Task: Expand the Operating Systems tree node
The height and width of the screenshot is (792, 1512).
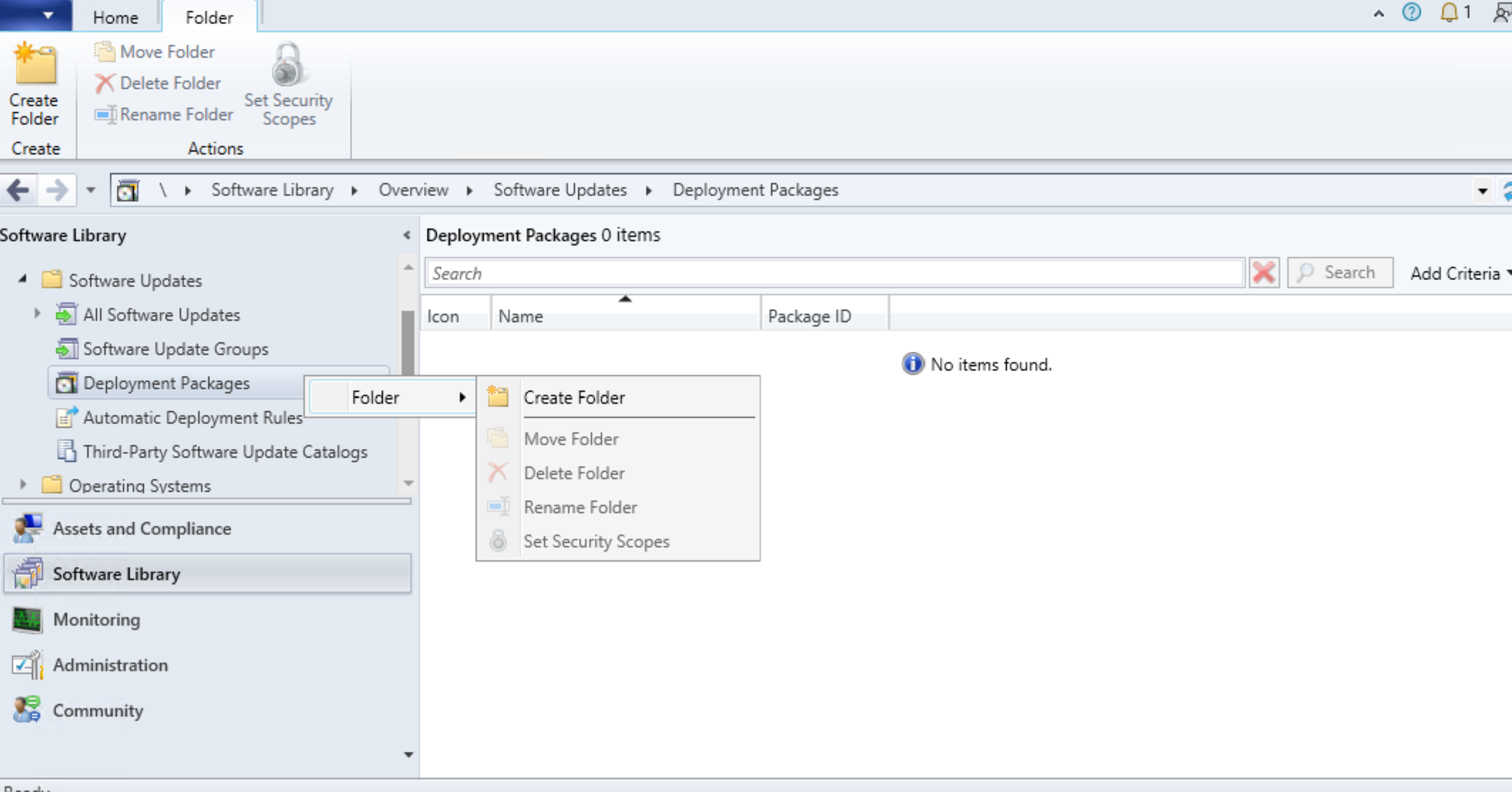Action: coord(36,485)
